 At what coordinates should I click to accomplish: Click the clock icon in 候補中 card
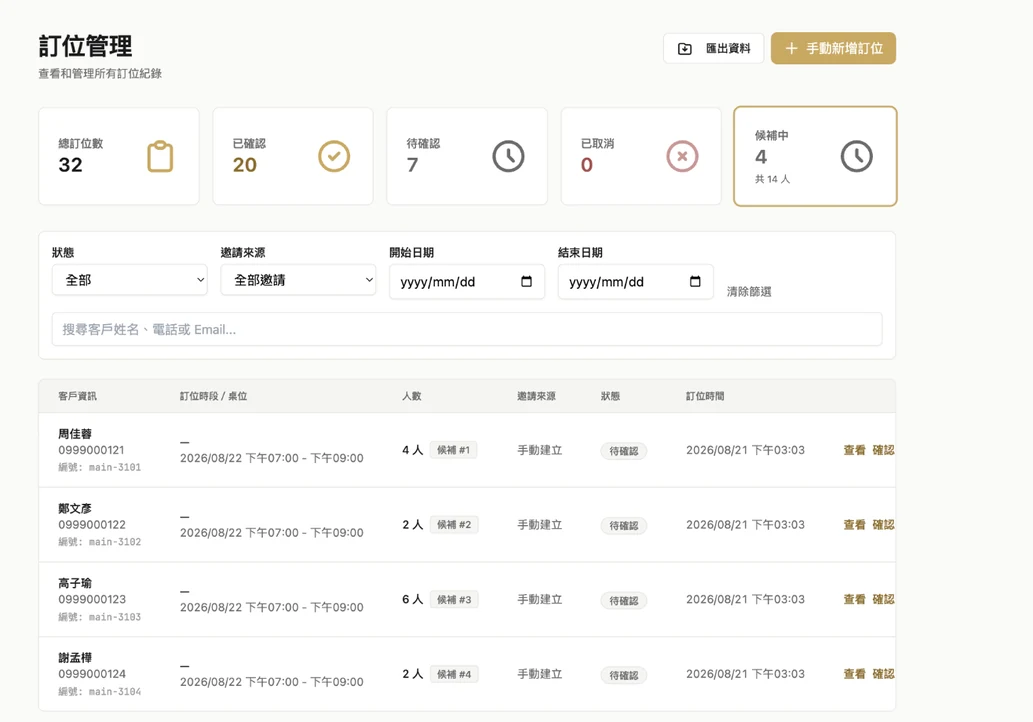point(857,157)
